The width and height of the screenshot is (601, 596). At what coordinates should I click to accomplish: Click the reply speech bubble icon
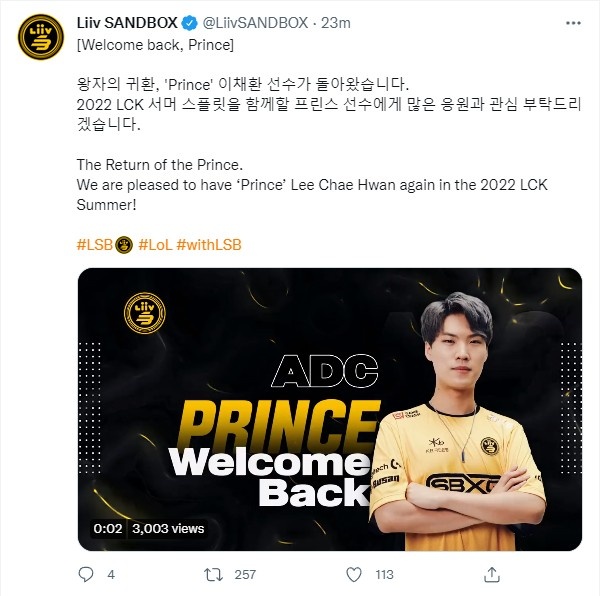[x=85, y=575]
